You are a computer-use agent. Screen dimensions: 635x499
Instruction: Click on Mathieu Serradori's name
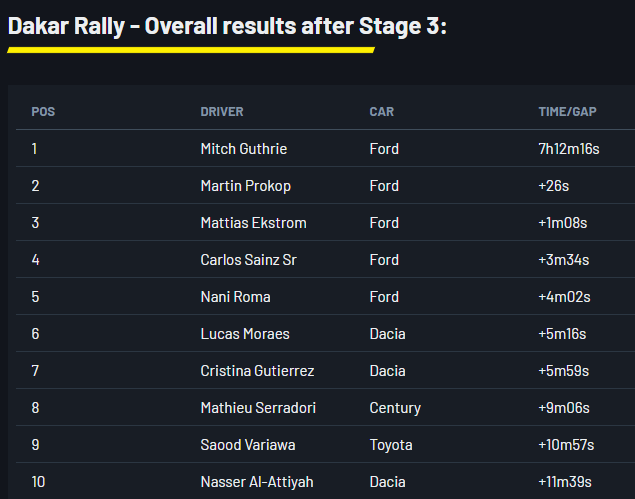click(x=259, y=408)
